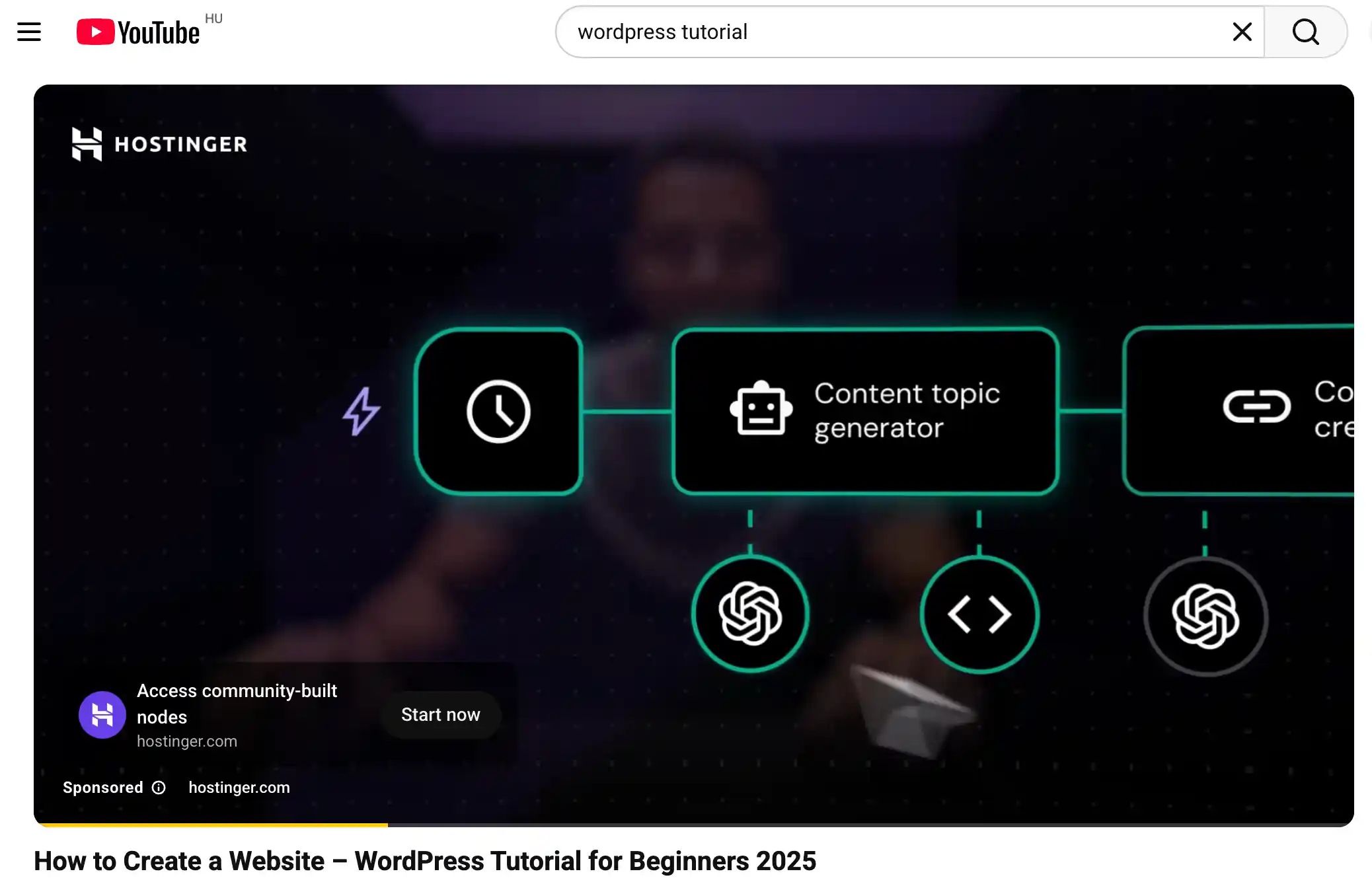Open the hamburger guide menu
1372x888 pixels.
tap(29, 32)
